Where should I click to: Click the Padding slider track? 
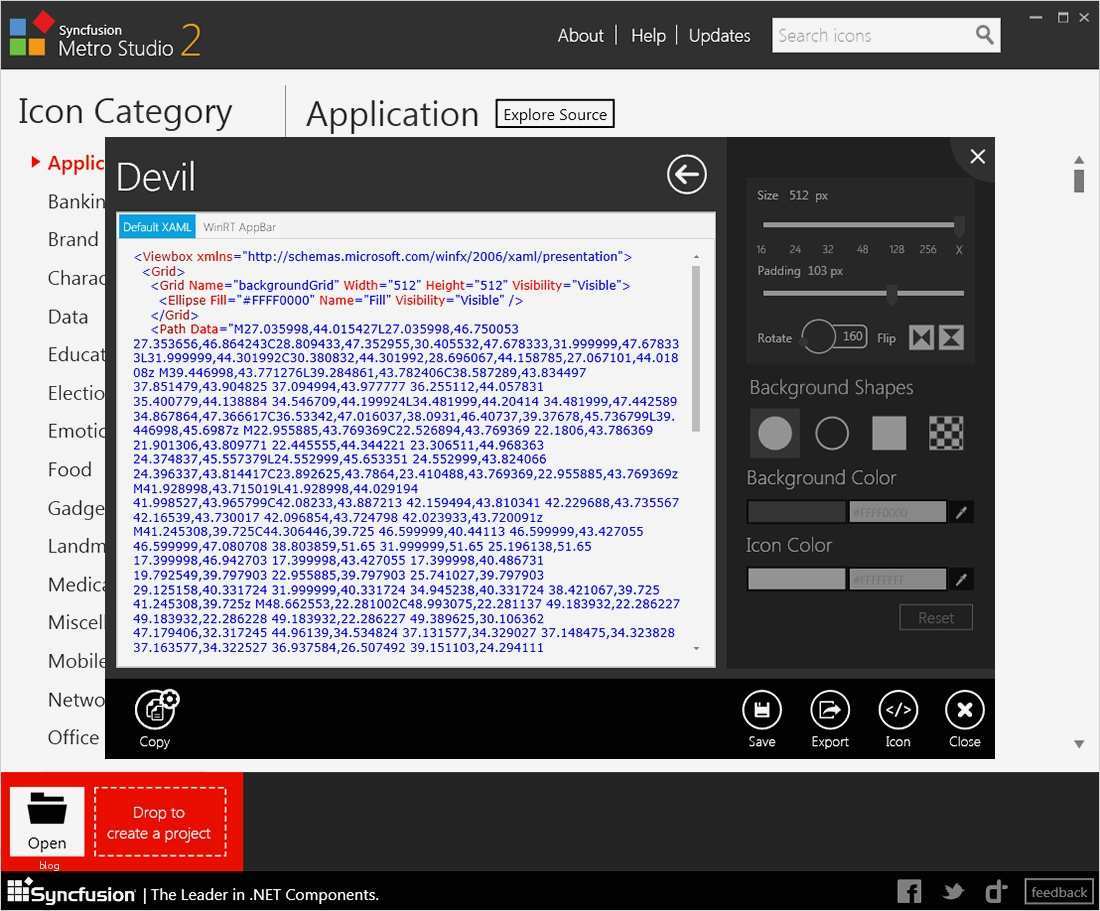coord(820,293)
